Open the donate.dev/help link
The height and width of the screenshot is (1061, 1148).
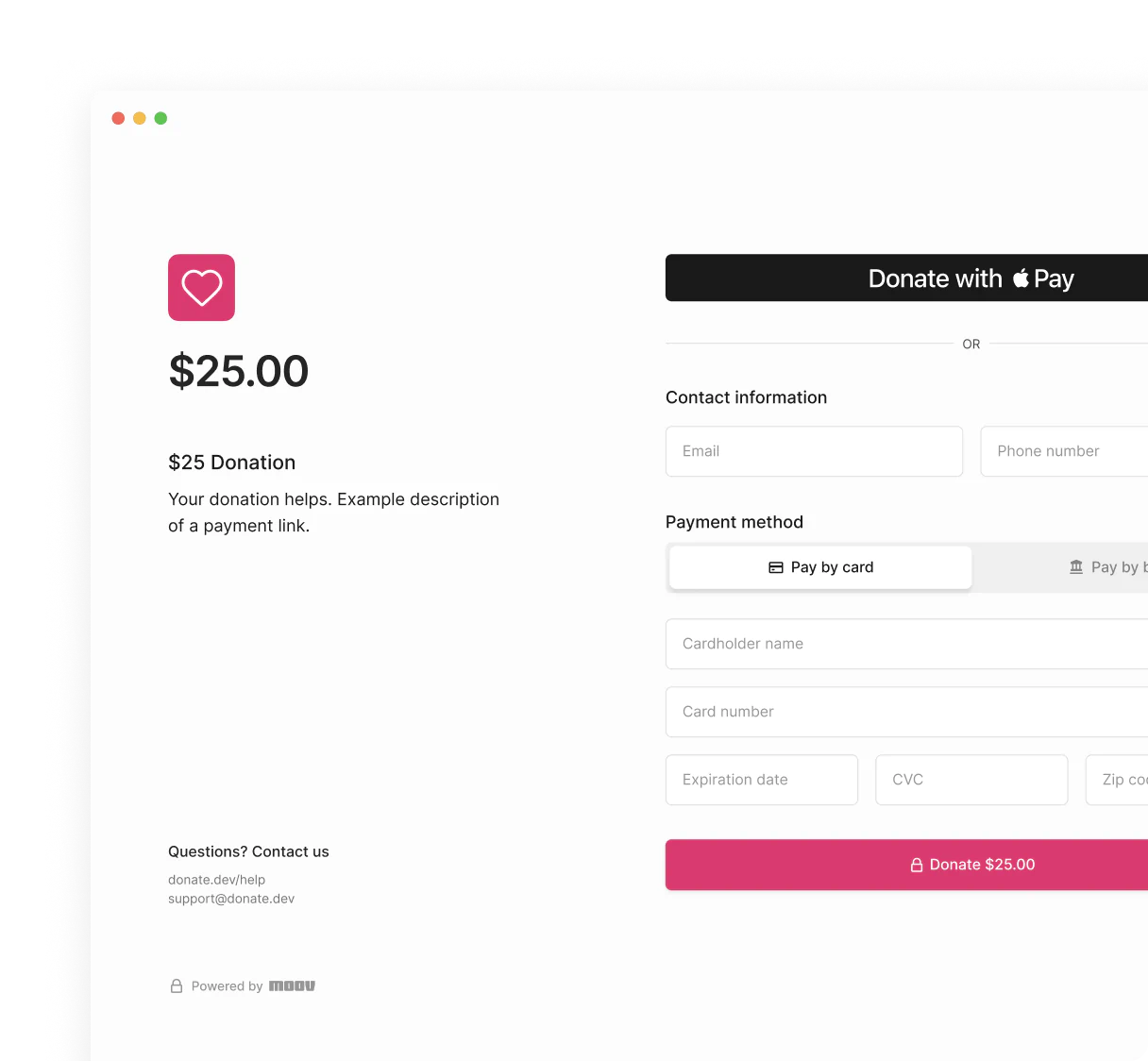pyautogui.click(x=216, y=880)
